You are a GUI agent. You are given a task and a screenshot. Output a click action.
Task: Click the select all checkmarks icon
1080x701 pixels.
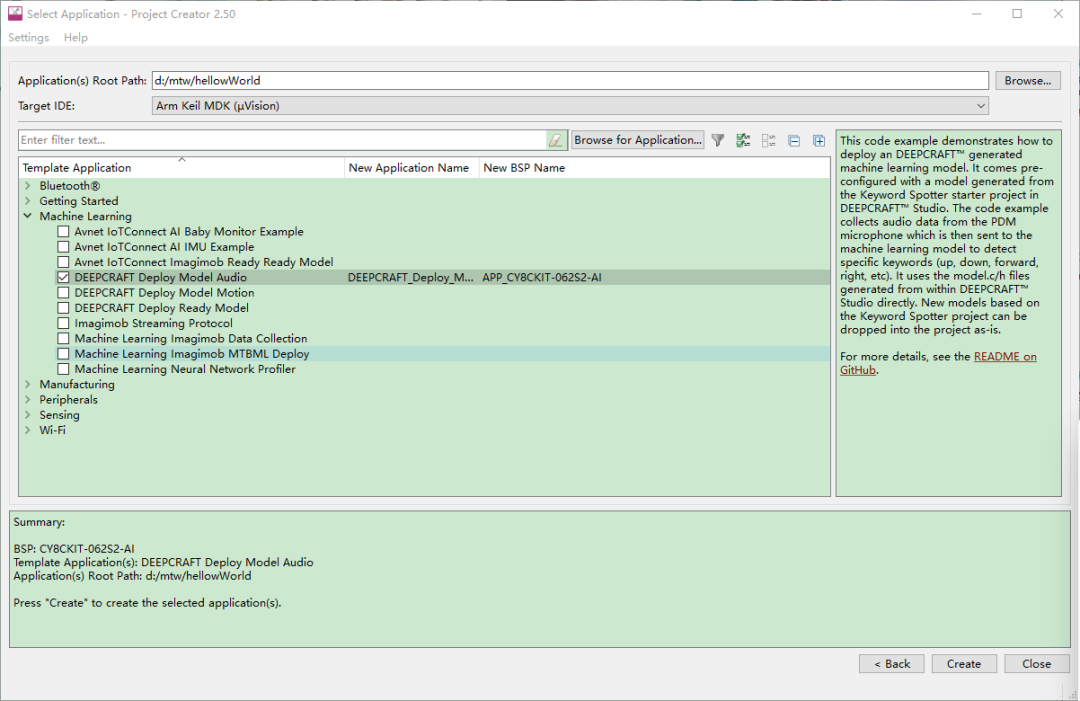743,140
